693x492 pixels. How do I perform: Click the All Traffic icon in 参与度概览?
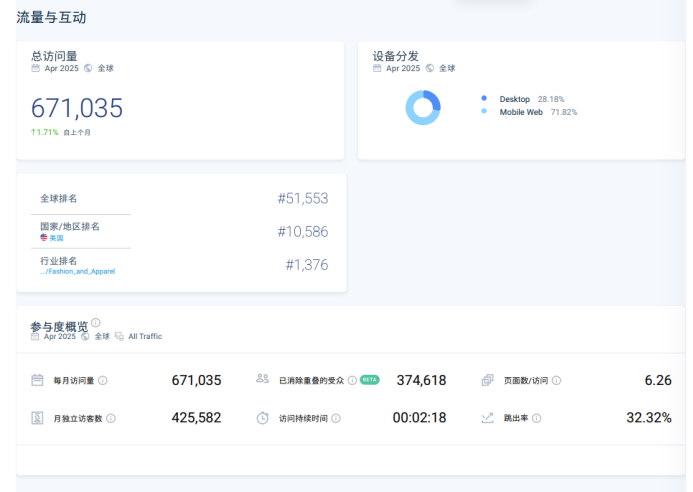click(119, 337)
